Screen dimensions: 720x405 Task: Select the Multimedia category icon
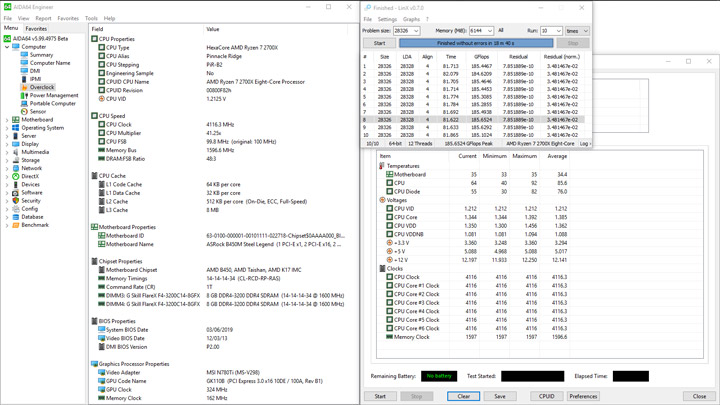(16, 152)
